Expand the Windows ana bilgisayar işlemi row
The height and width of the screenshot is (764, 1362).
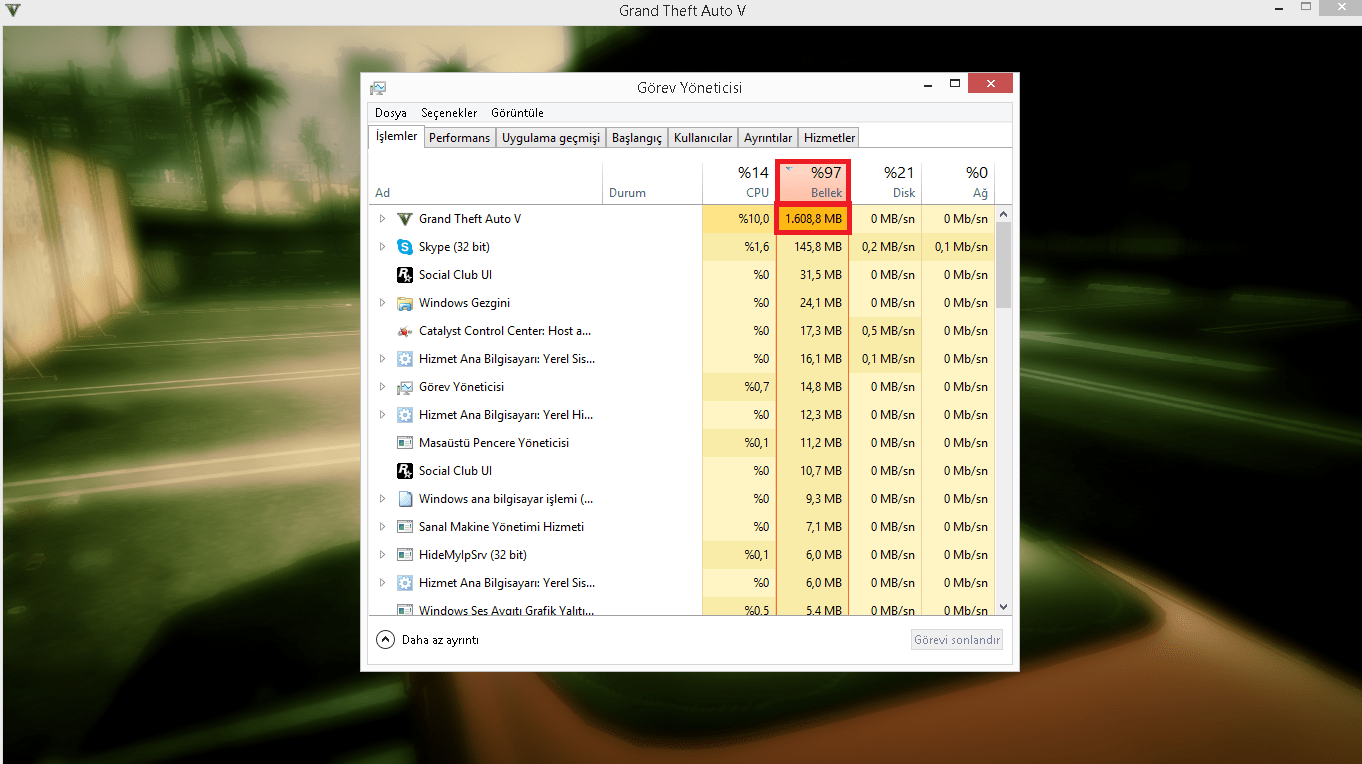click(x=382, y=499)
